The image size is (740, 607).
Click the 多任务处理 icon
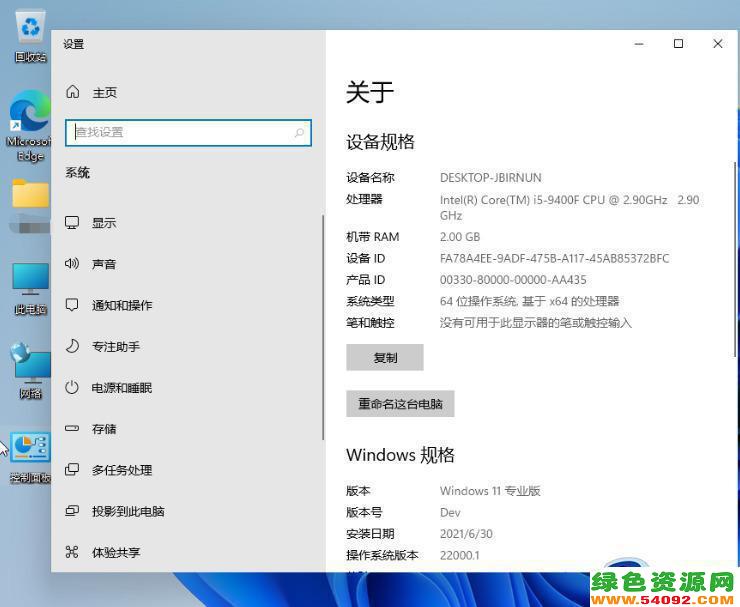click(x=72, y=470)
